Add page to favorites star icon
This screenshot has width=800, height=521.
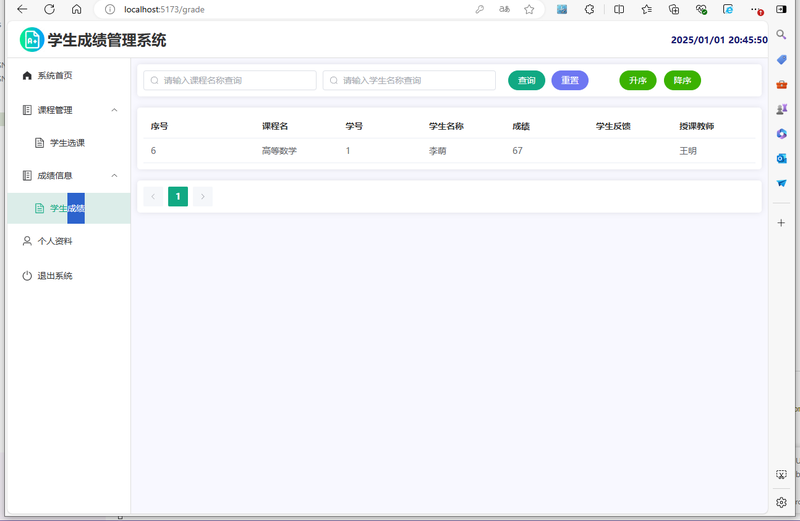click(529, 9)
